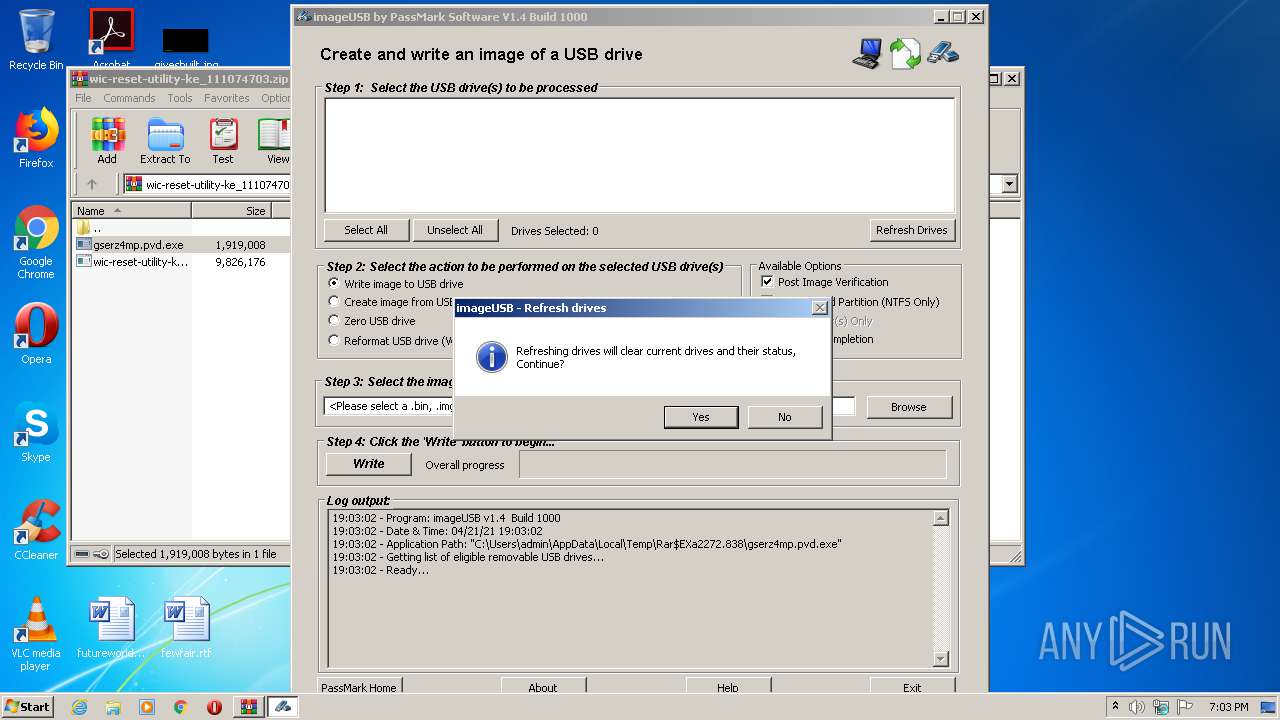Select Zero USB drive option
The width and height of the screenshot is (1280, 720).
(372, 321)
